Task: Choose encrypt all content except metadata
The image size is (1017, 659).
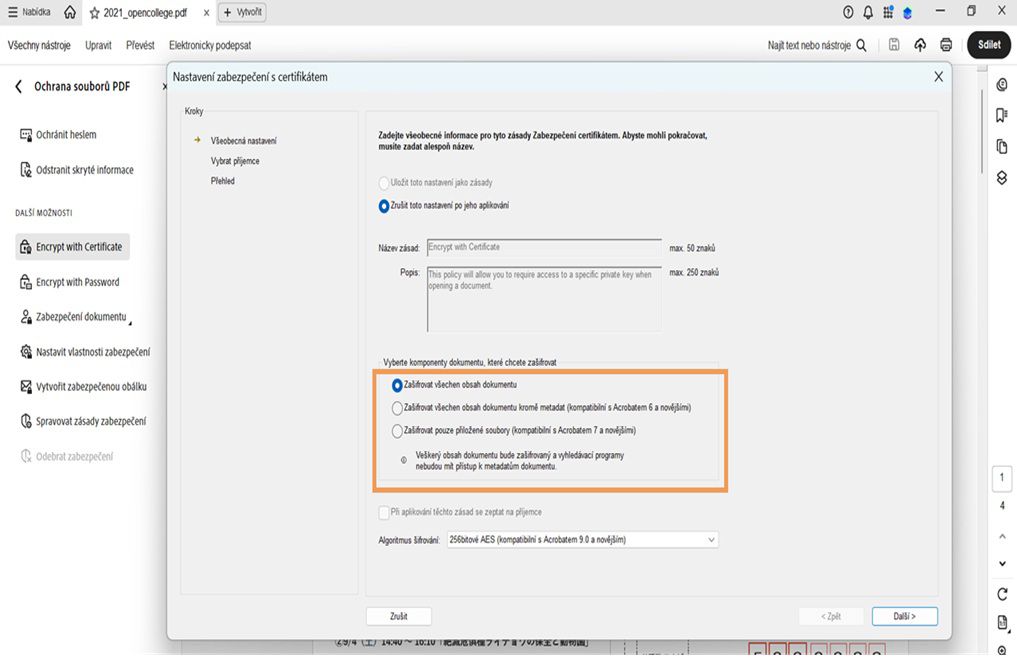Action: pyautogui.click(x=397, y=408)
